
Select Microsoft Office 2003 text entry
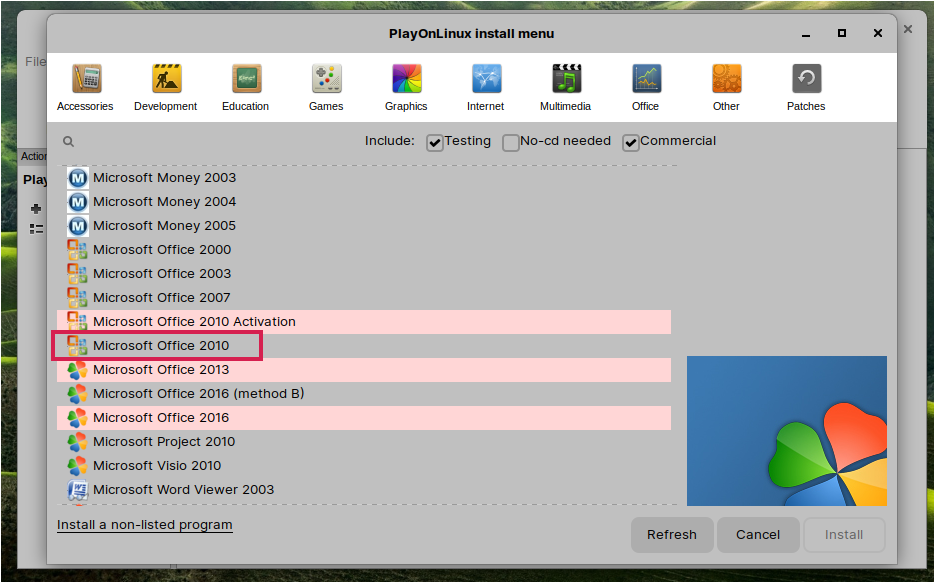162,274
